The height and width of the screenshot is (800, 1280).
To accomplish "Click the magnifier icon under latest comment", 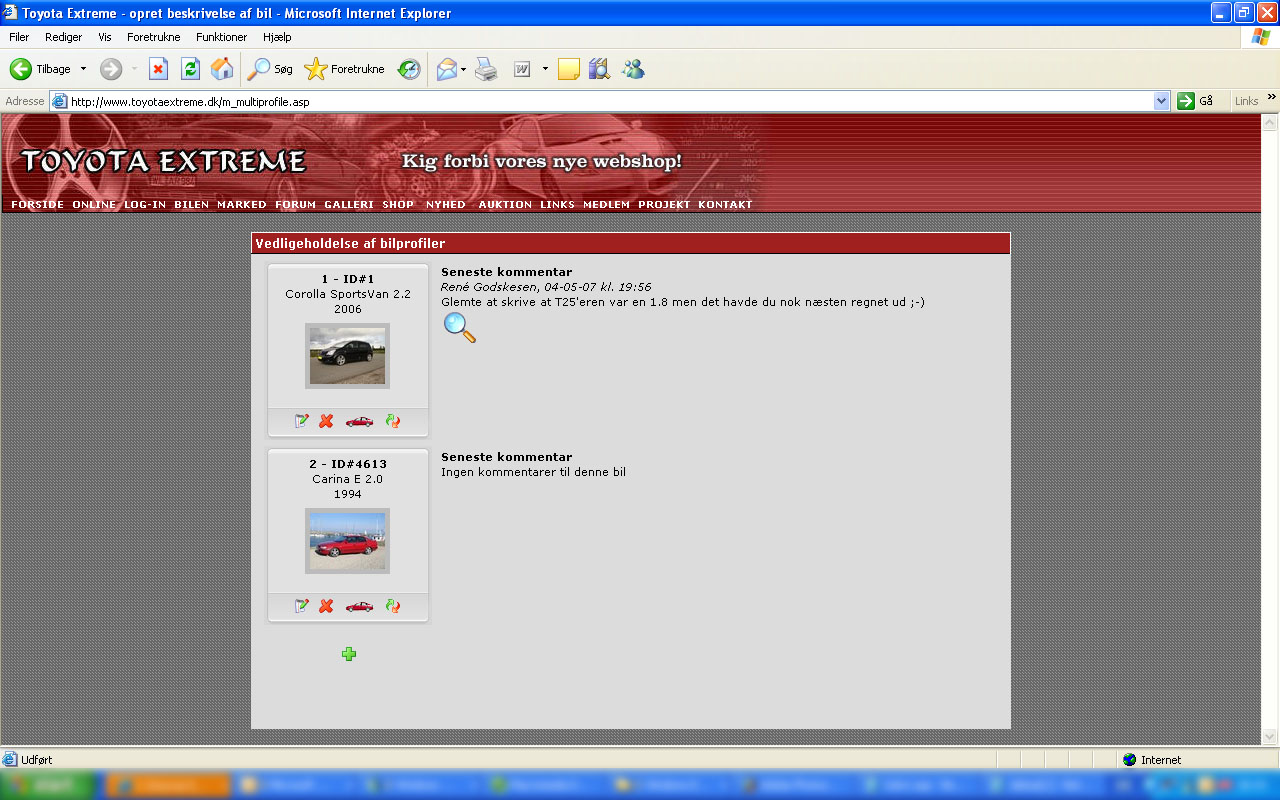I will pyautogui.click(x=459, y=327).
